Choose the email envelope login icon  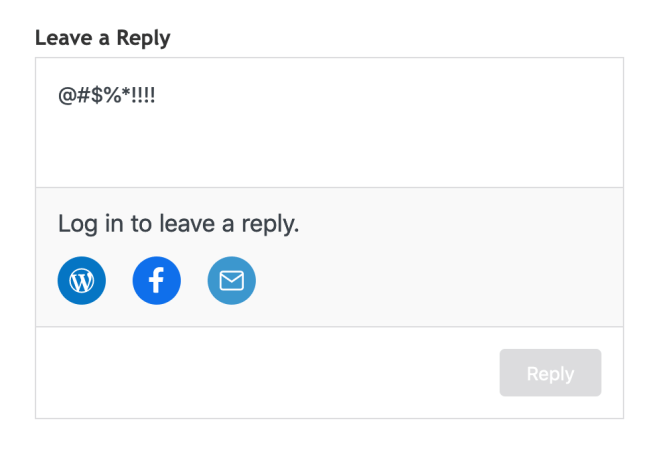click(x=232, y=281)
